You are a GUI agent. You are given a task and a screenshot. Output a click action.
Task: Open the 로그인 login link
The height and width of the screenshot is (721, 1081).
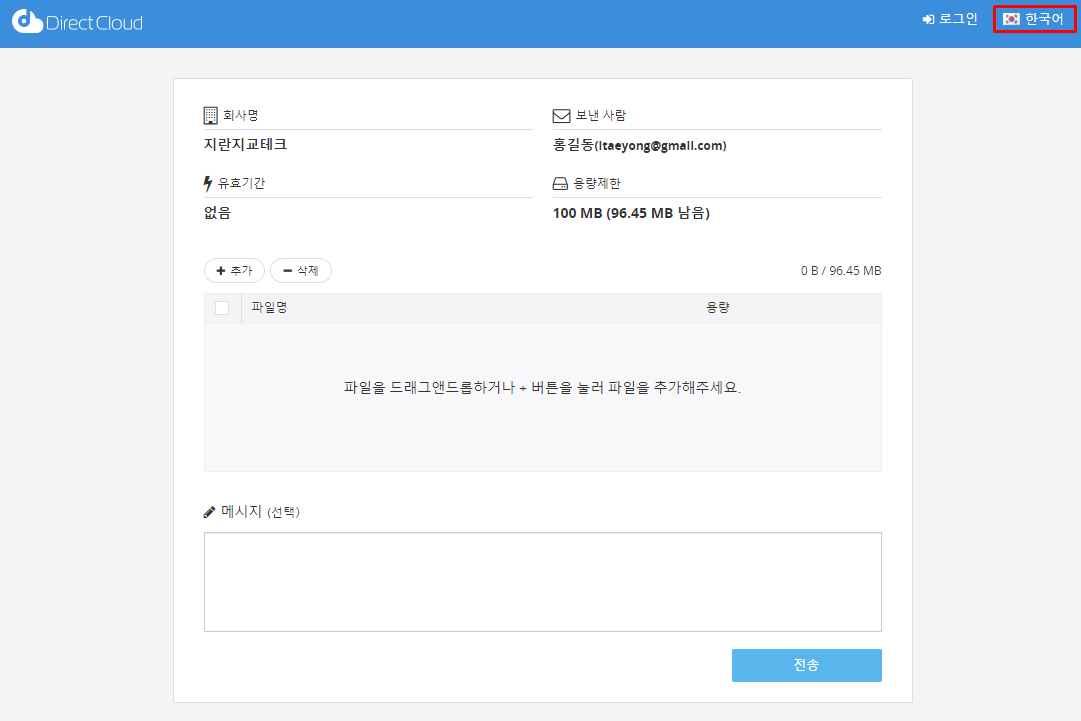(x=950, y=19)
